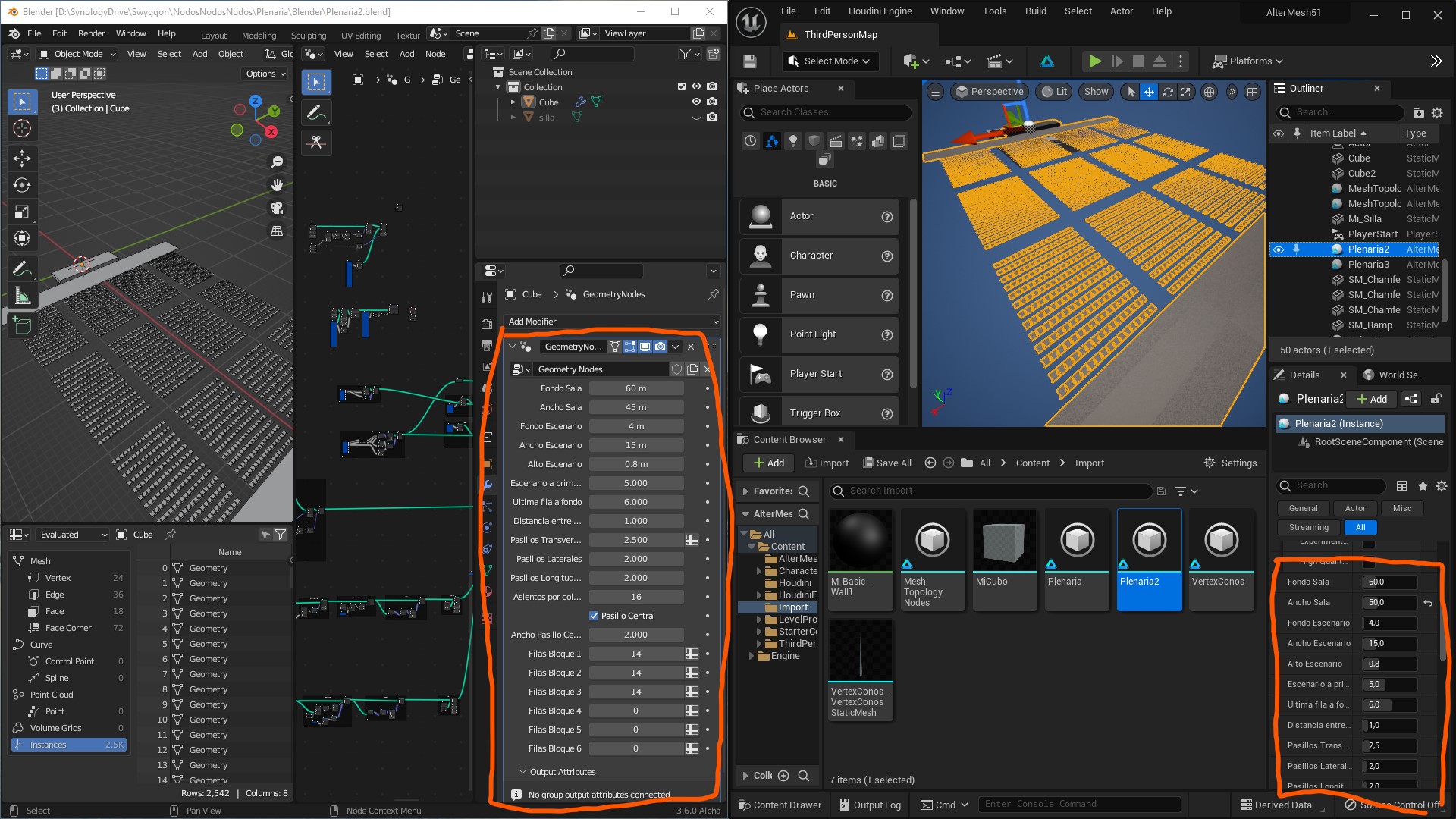This screenshot has width=1456, height=819.
Task: Open Platforms dropdown in Unreal toolbar
Action: (1247, 61)
